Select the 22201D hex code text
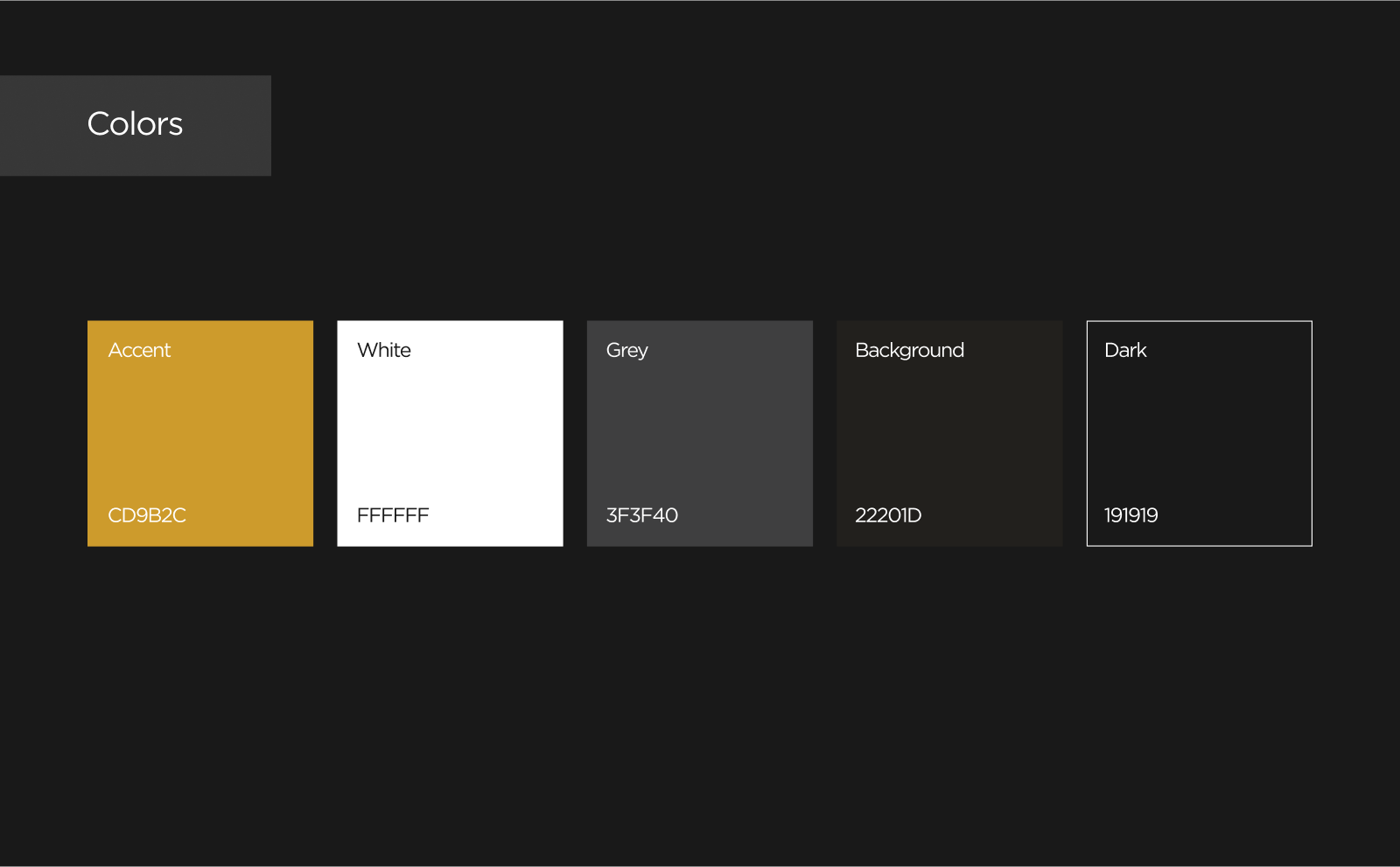 (888, 515)
